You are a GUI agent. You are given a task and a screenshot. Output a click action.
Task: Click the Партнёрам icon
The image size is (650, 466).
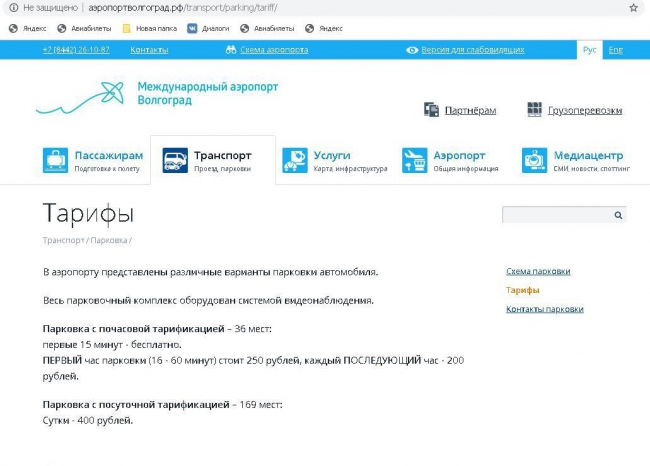pos(431,110)
